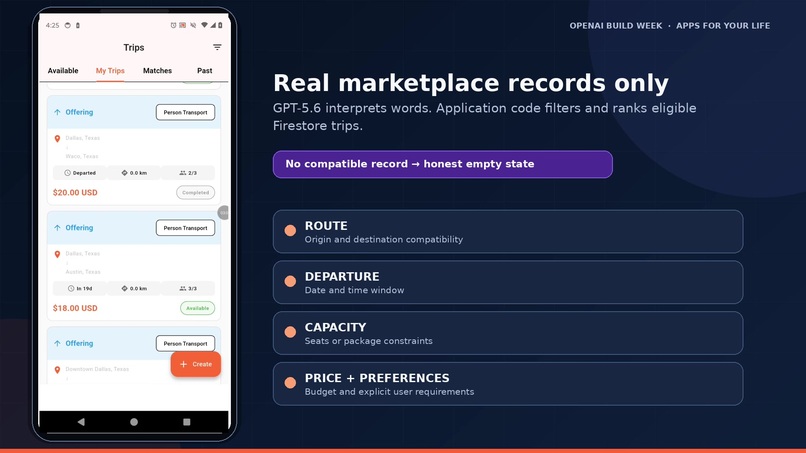The image size is (806, 453).
Task: Click the distance icon on $20.00 trip
Action: coord(124,173)
